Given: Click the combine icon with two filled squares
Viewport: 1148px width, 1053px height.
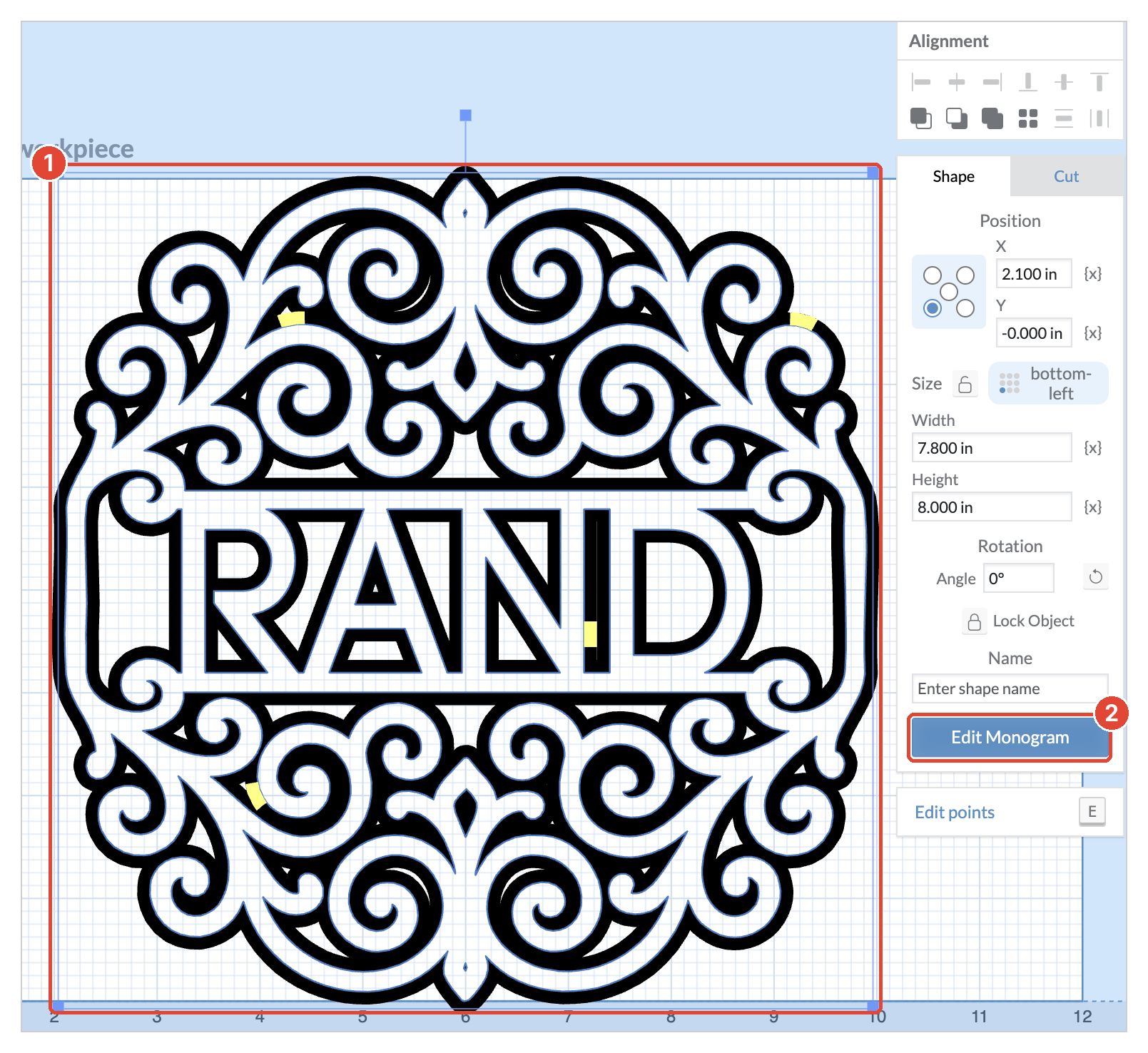Looking at the screenshot, I should tap(992, 118).
